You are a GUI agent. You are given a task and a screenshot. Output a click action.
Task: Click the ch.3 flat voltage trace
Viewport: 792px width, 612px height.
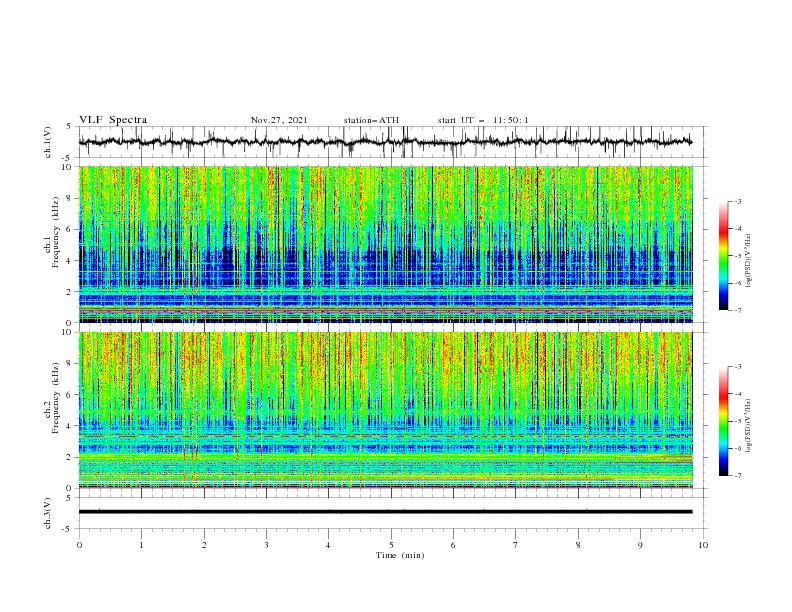(x=385, y=512)
